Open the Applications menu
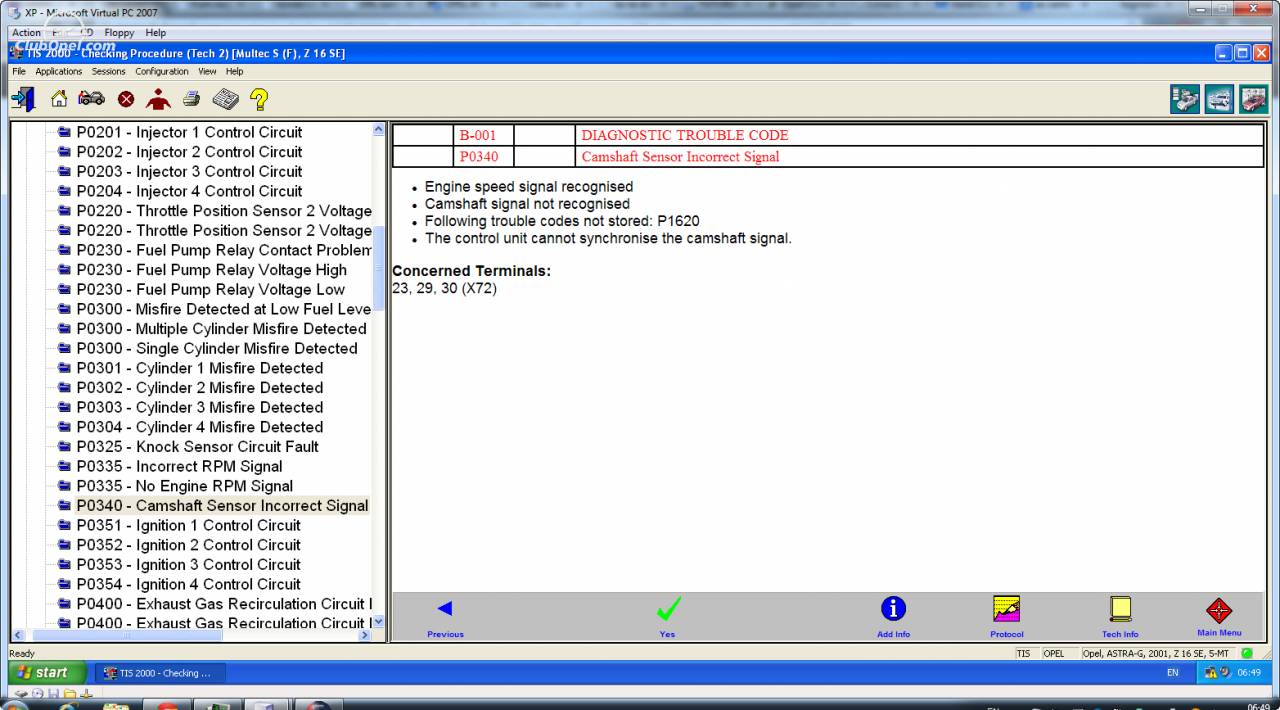 (x=59, y=72)
